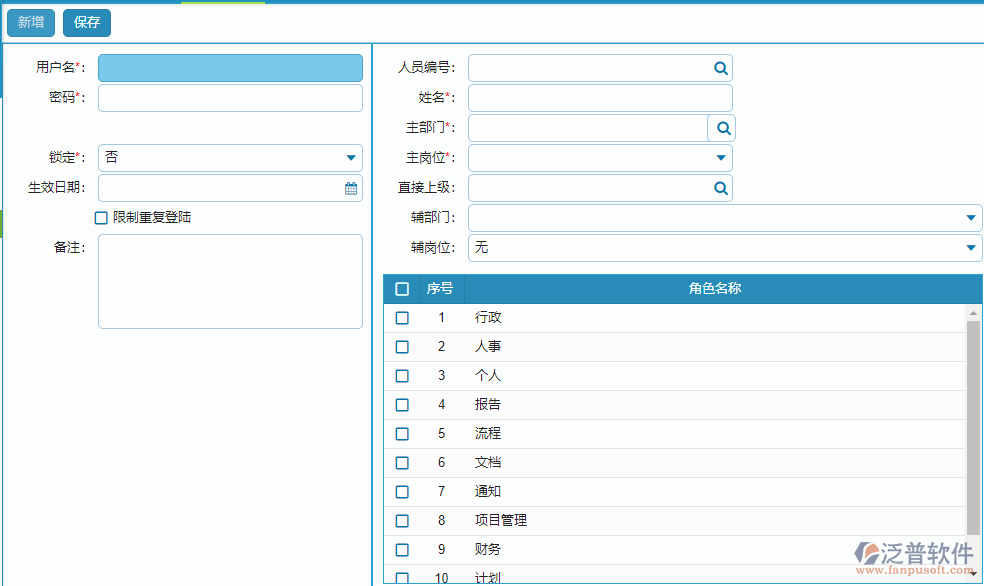Check the 项目管理 role checkbox
The image size is (984, 586).
click(x=402, y=520)
